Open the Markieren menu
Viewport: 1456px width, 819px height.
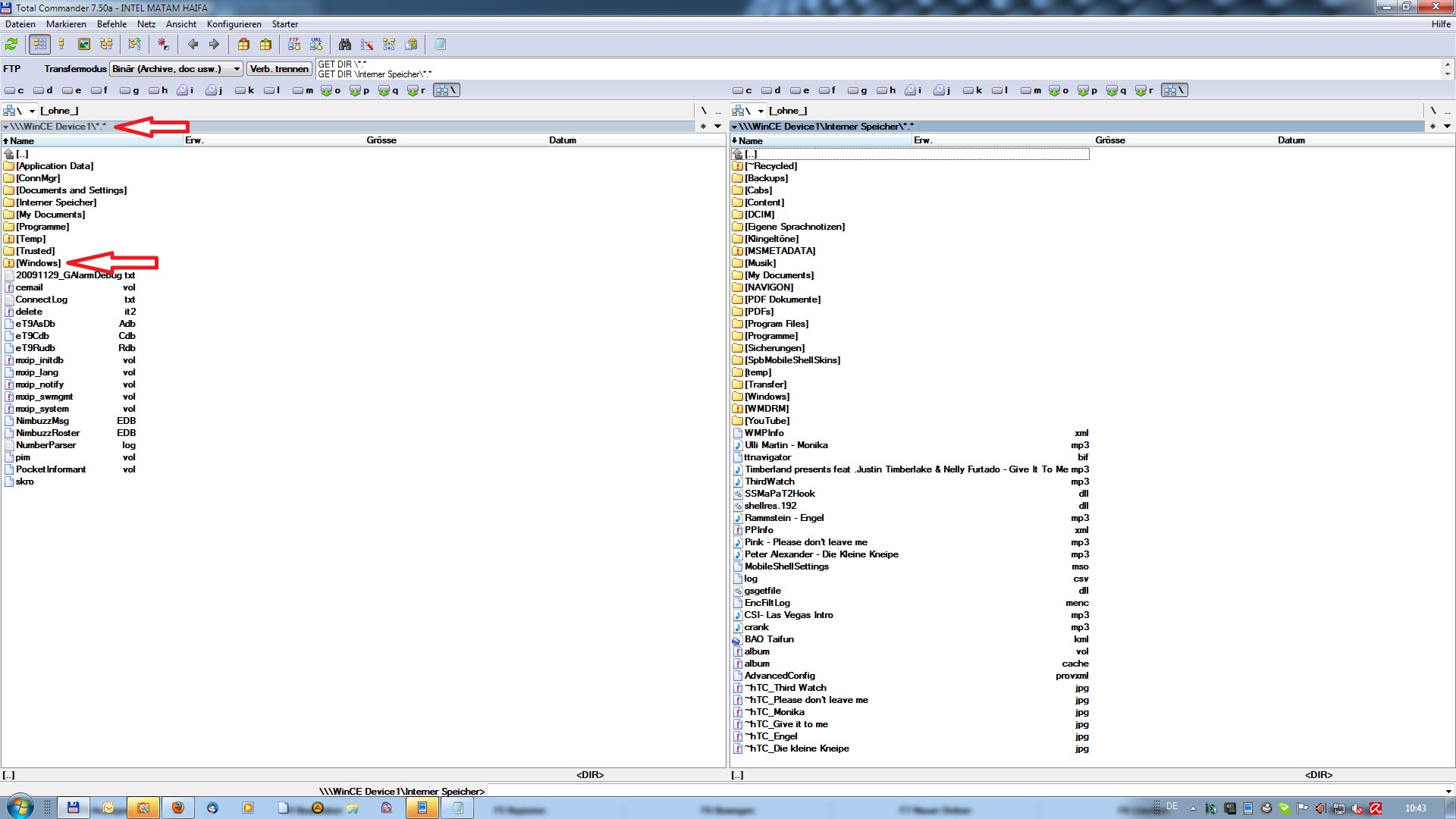point(66,24)
